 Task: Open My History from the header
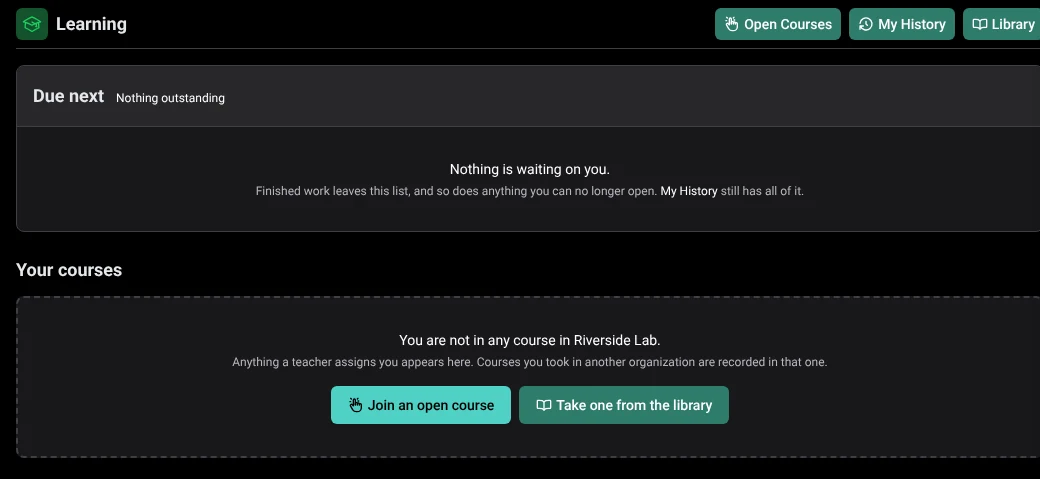pos(901,24)
